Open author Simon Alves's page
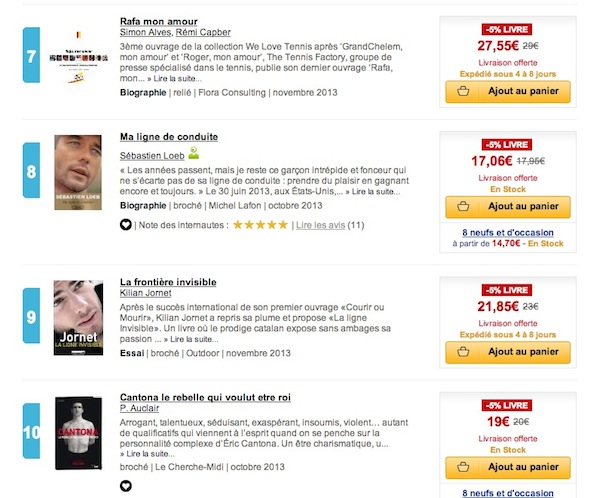Viewport: 600px width, 498px height. pos(145,33)
